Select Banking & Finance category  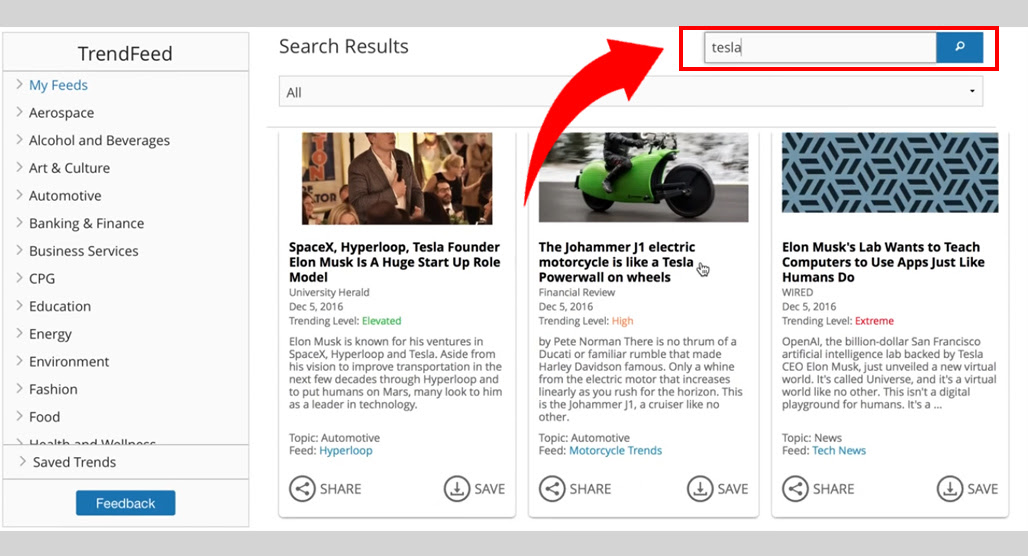[x=87, y=223]
